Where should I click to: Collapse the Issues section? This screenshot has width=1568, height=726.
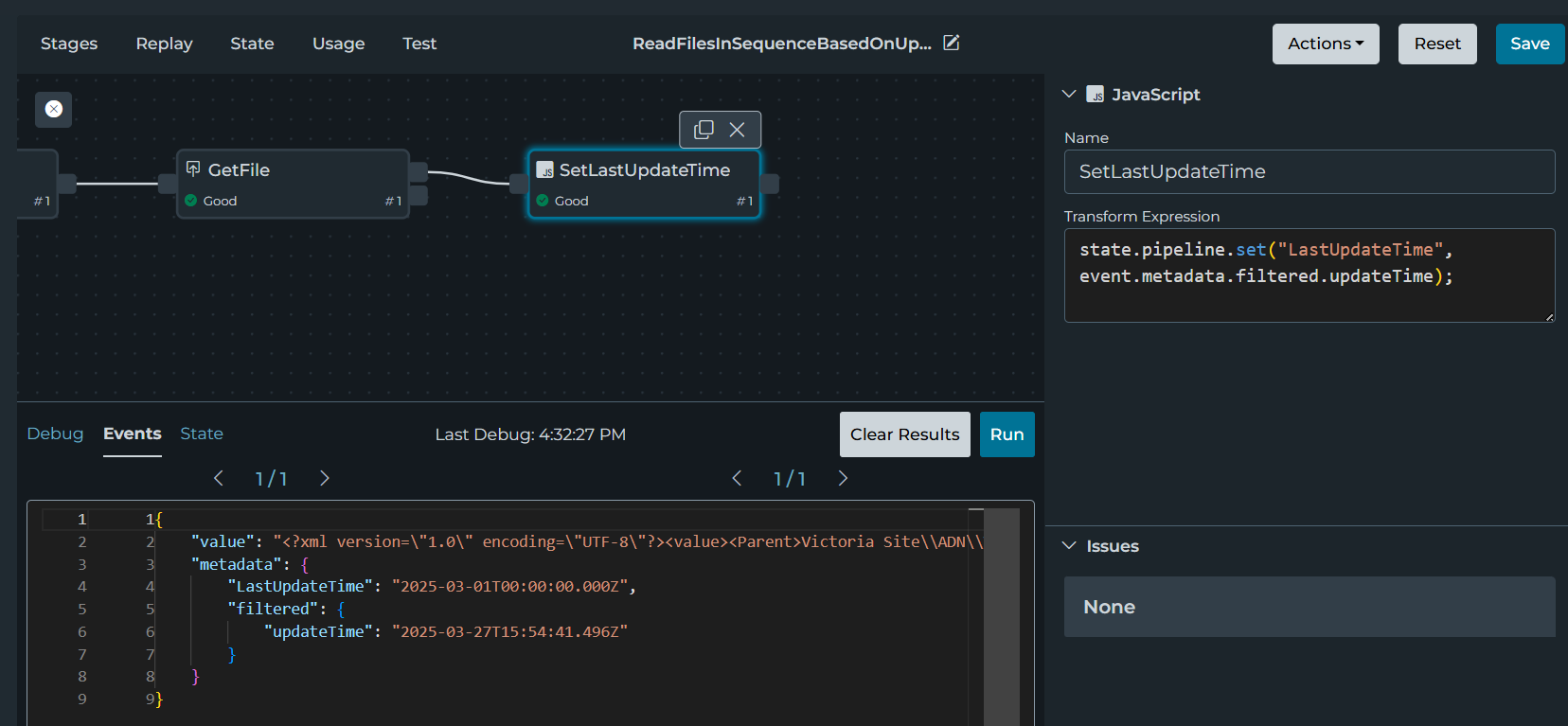(1069, 546)
